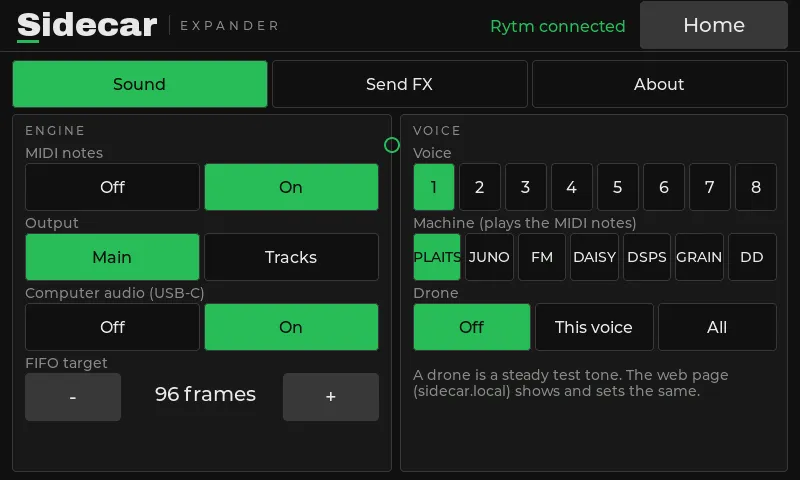This screenshot has height=480, width=800.
Task: Set Drone to This voice
Action: tap(594, 327)
